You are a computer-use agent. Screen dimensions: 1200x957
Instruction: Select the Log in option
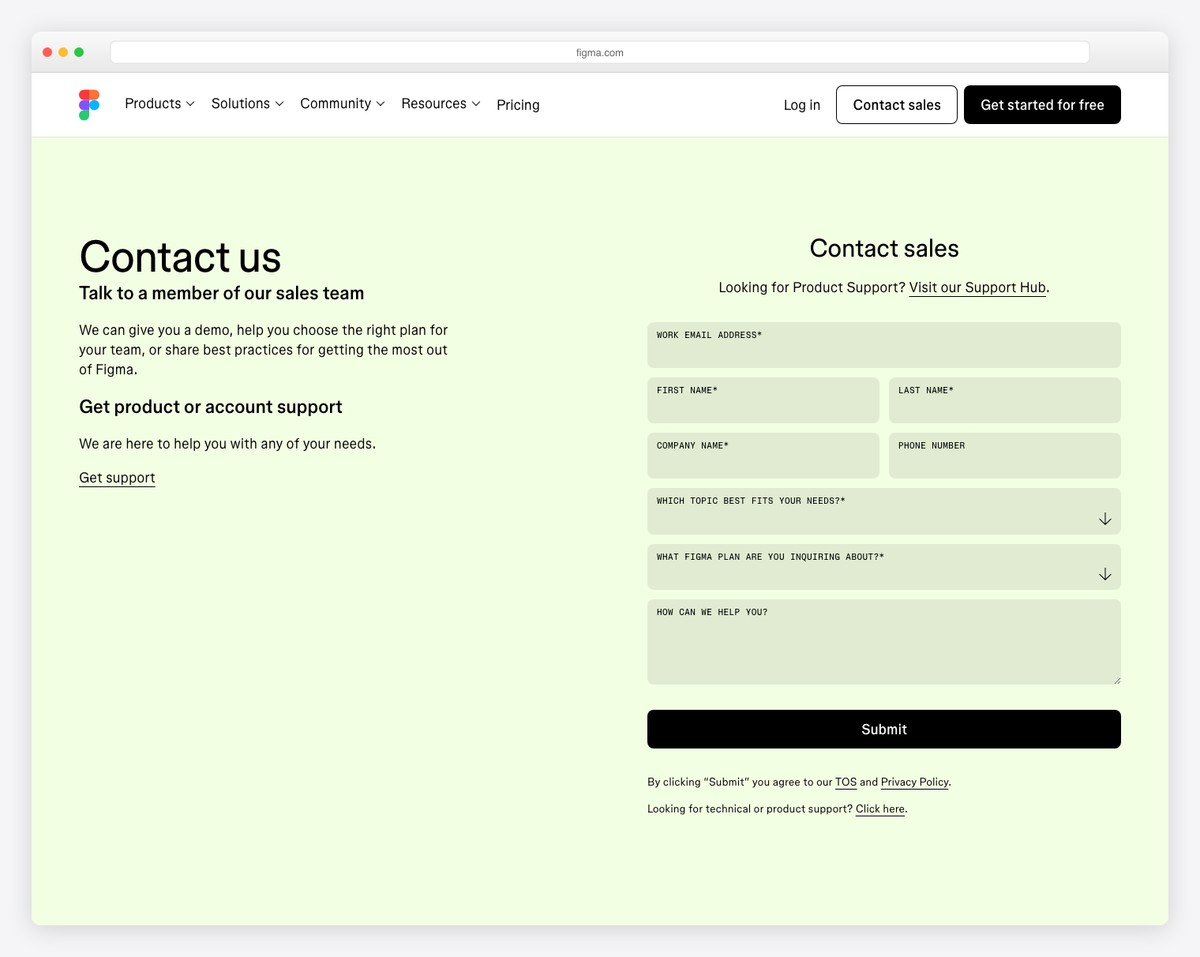point(800,104)
